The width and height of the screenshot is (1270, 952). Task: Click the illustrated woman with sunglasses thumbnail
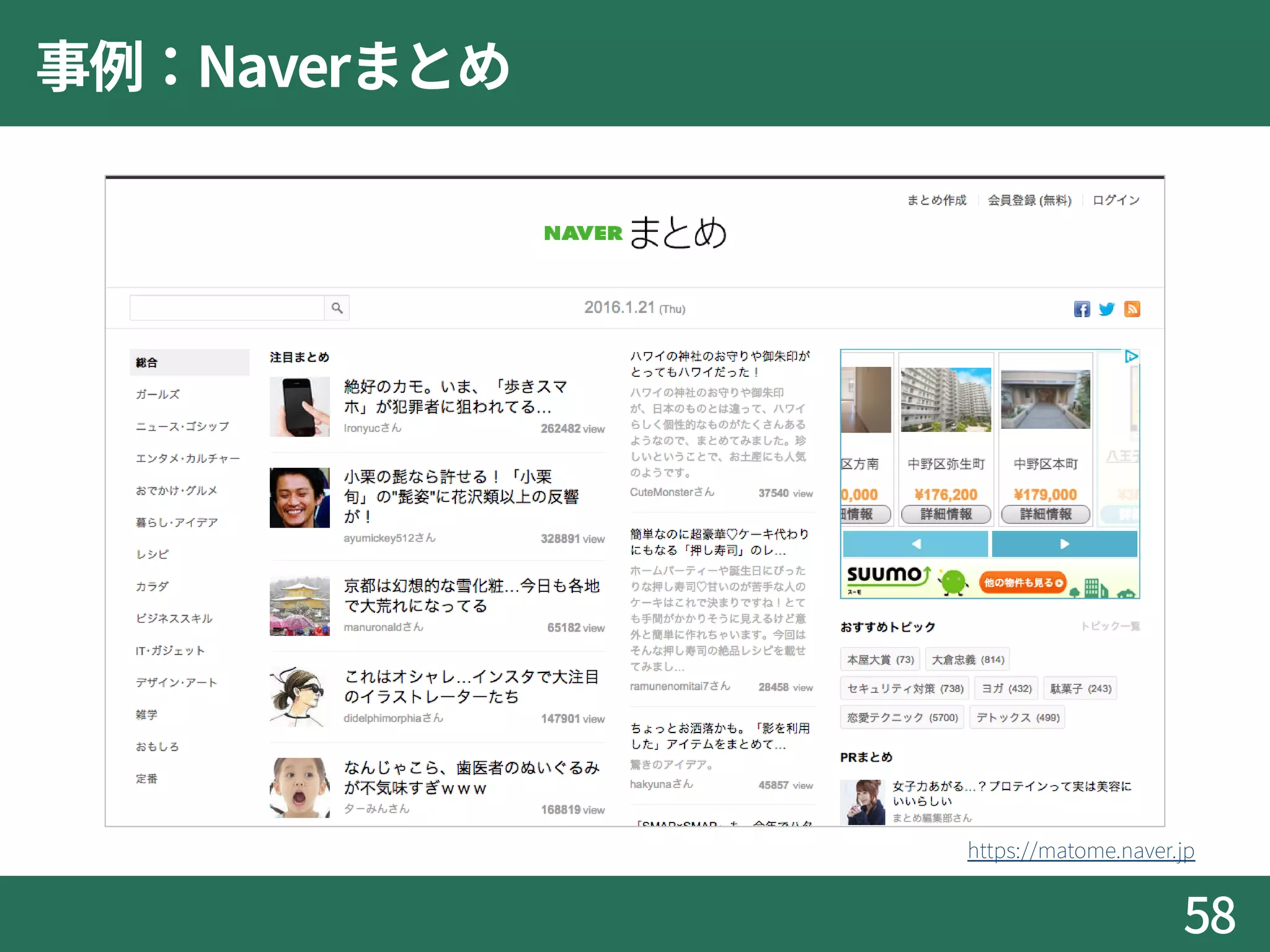click(300, 697)
